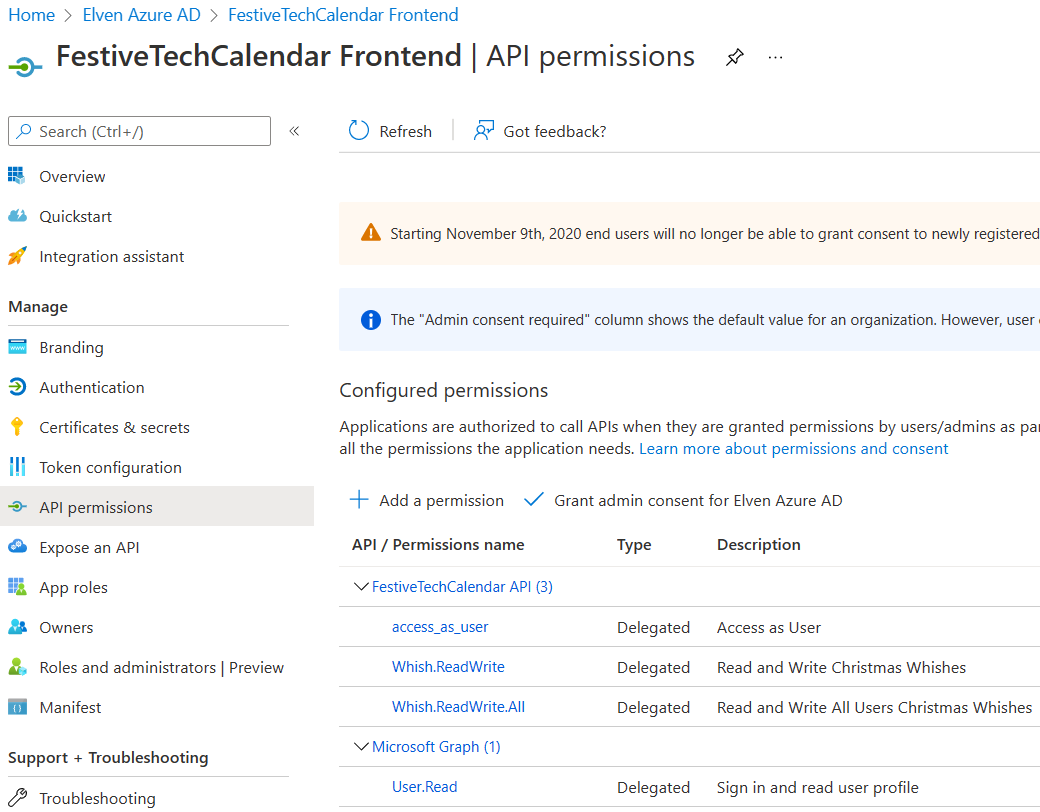1040x812 pixels.
Task: Click FestiveTechCalendar Frontend breadcrumb link
Action: tap(343, 15)
